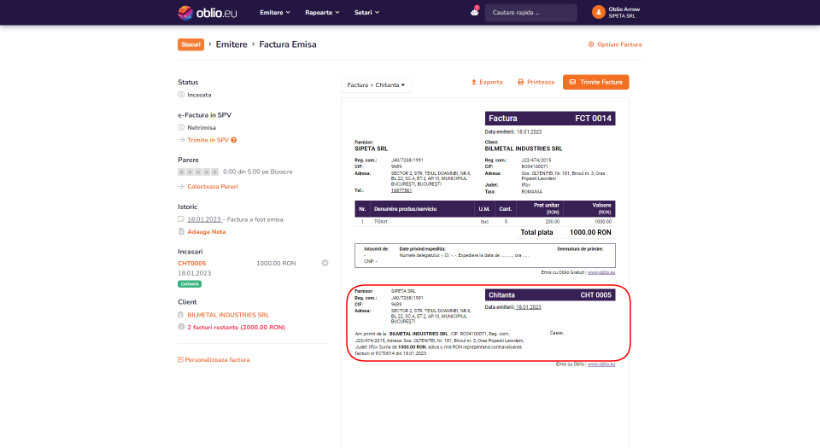Click the Exporta button
Image resolution: width=820 pixels, height=448 pixels.
[487, 82]
